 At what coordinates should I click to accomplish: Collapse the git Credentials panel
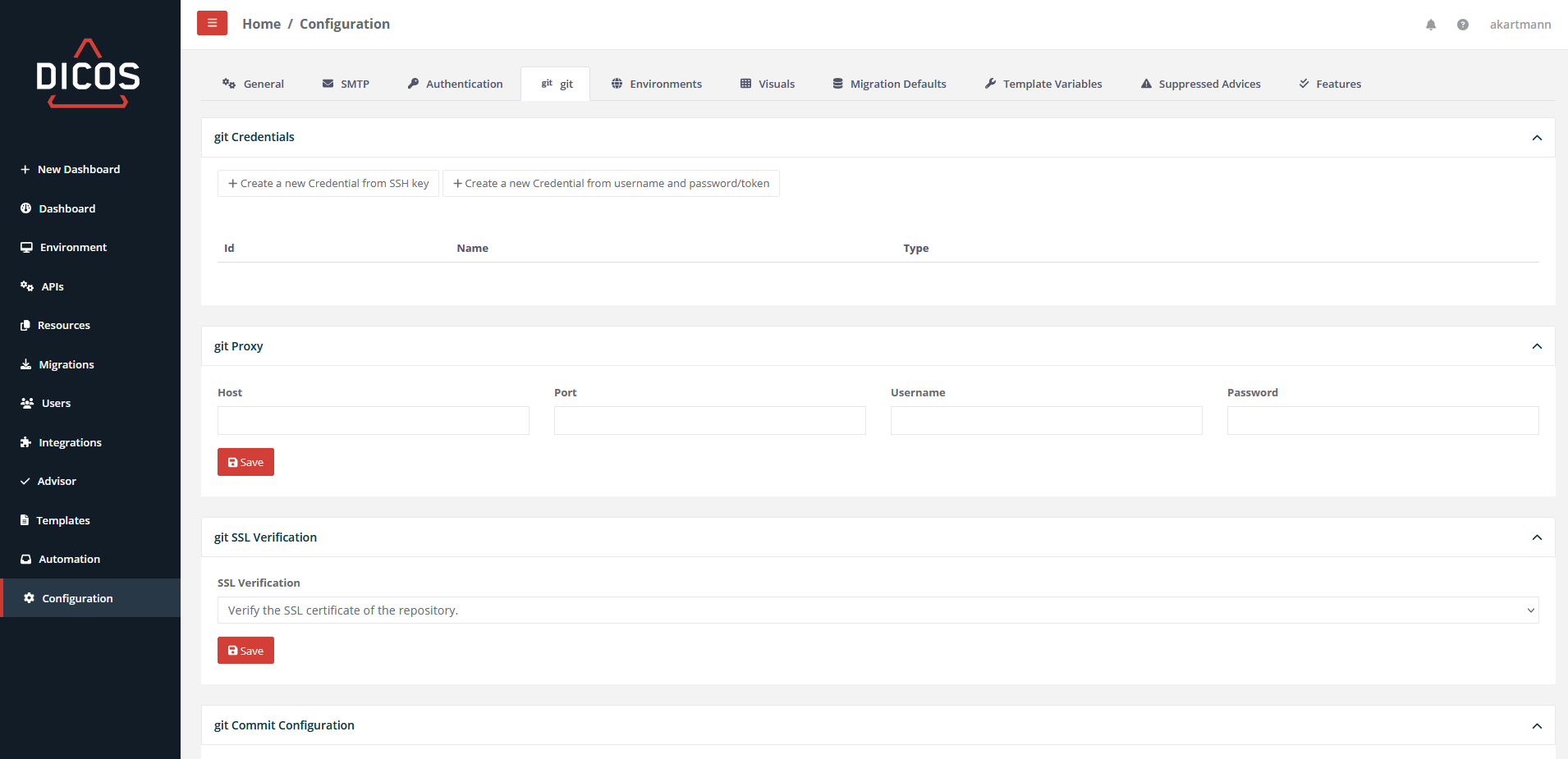point(1537,138)
